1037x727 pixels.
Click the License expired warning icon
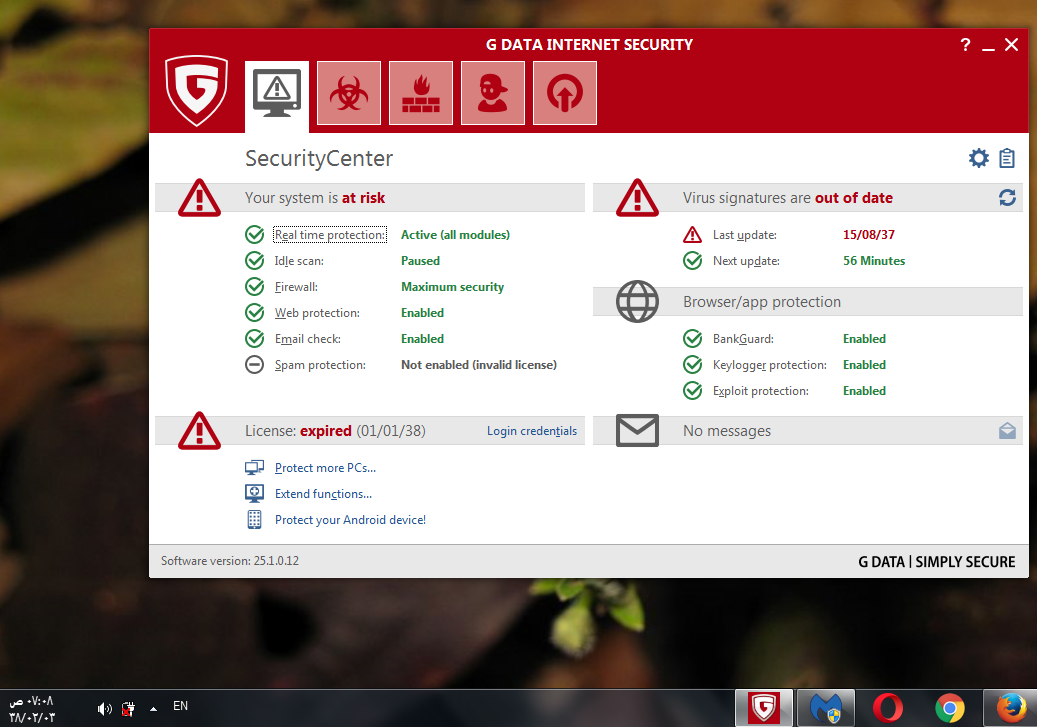click(199, 431)
